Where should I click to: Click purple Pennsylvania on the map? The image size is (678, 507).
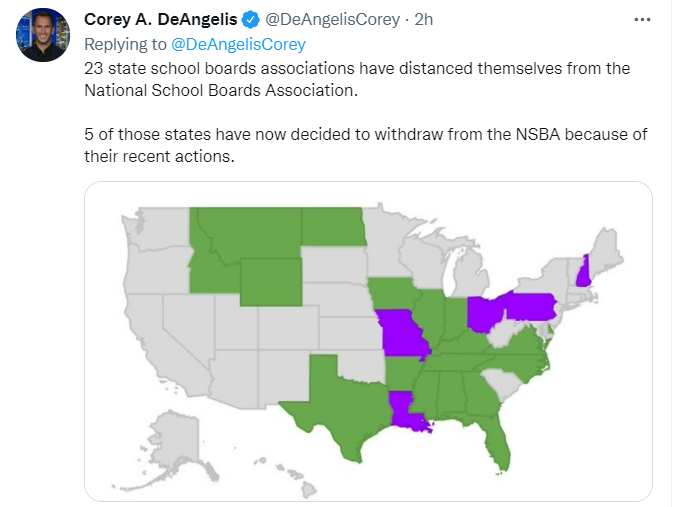click(x=531, y=306)
